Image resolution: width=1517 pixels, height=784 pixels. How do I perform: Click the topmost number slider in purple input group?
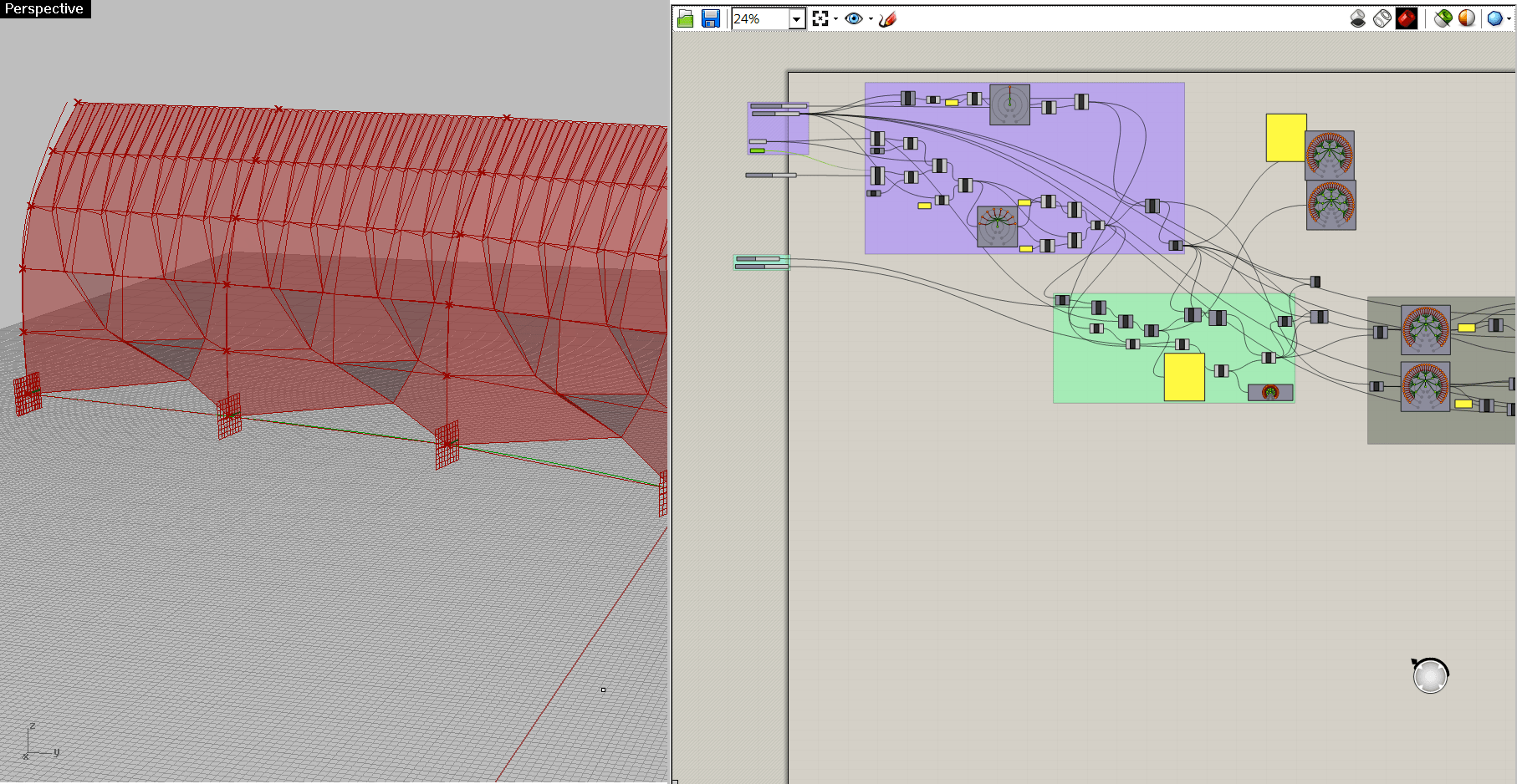779,106
